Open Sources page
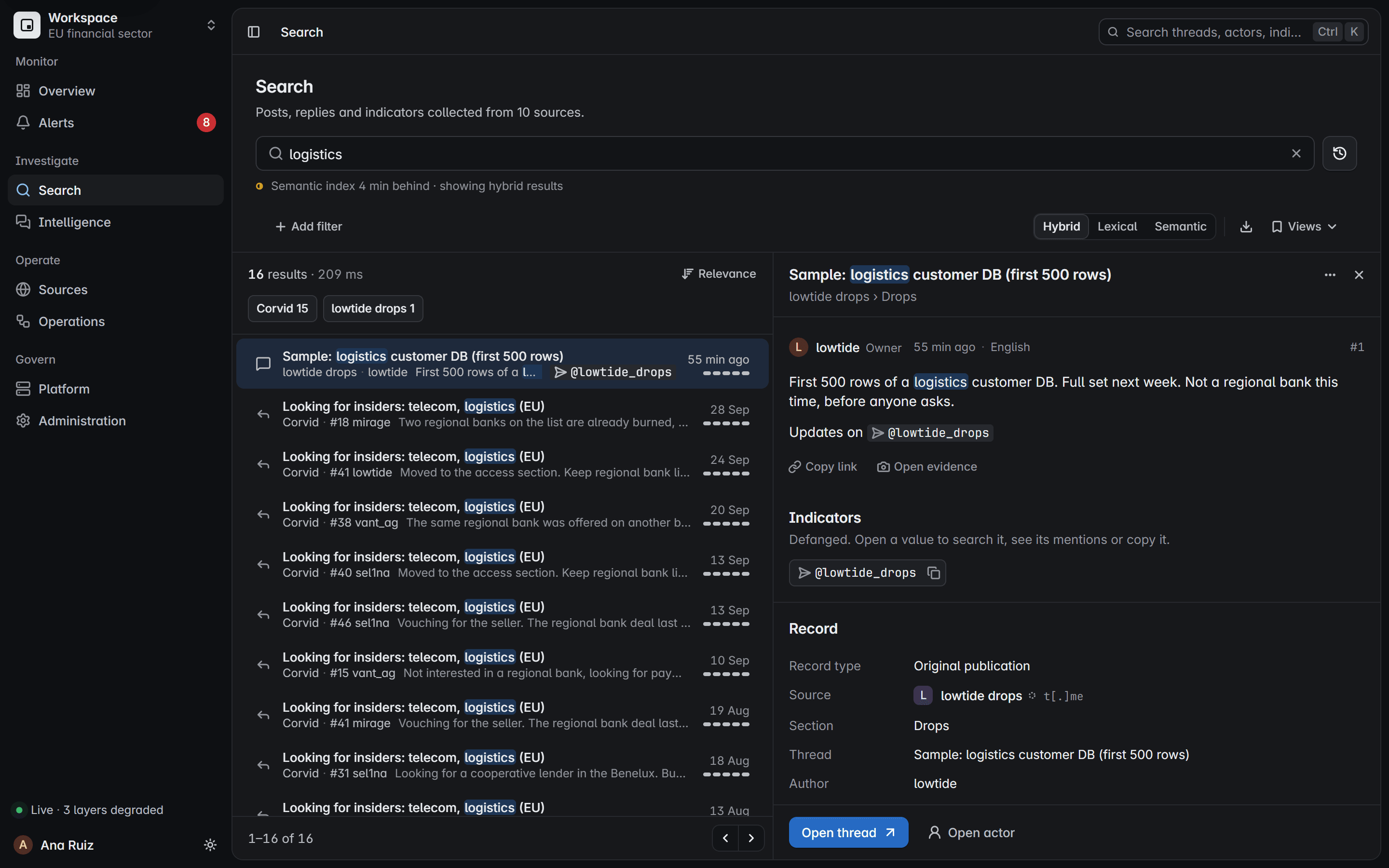The height and width of the screenshot is (868, 1389). pos(115,289)
